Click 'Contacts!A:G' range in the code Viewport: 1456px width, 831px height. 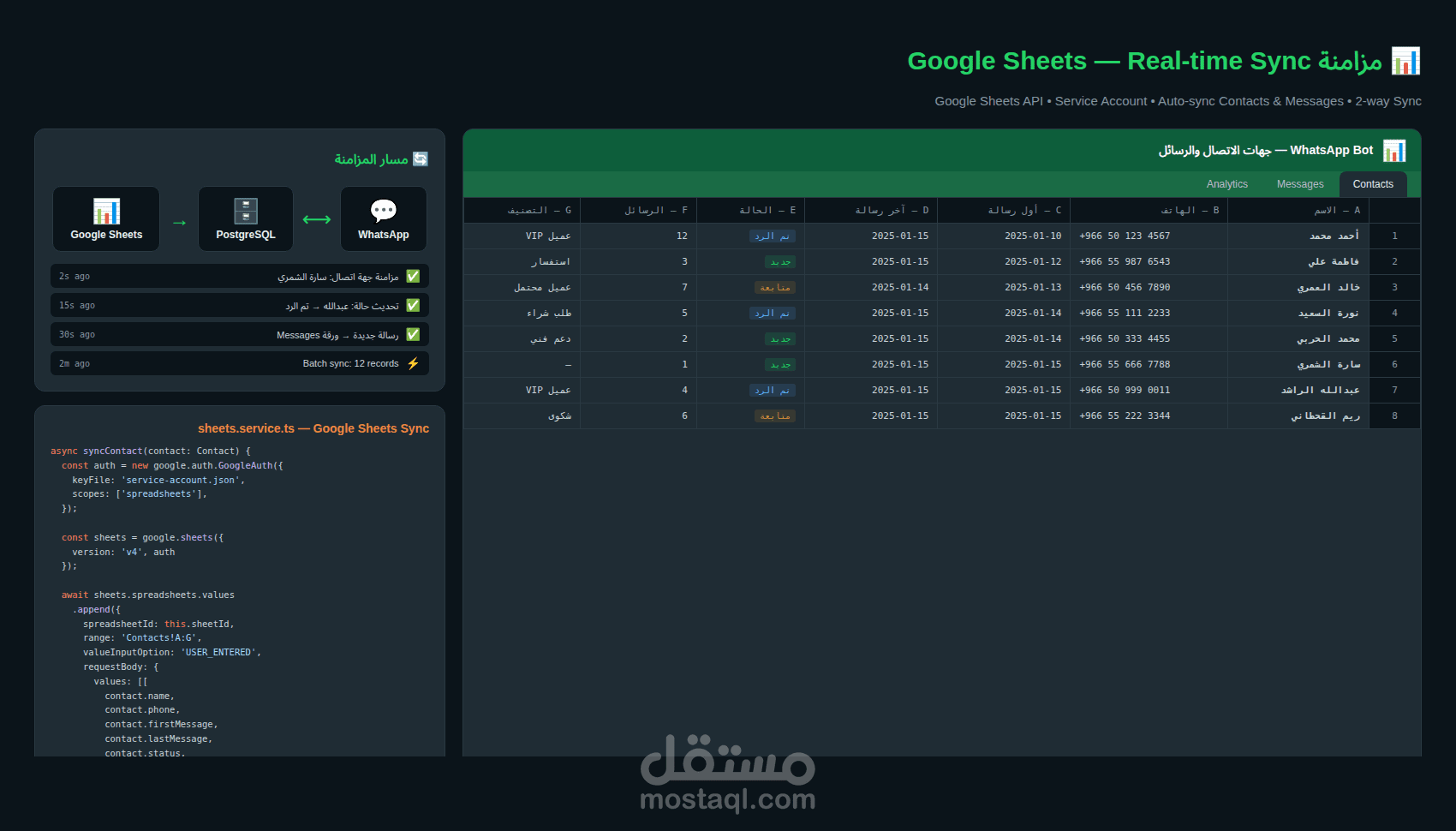click(x=161, y=638)
